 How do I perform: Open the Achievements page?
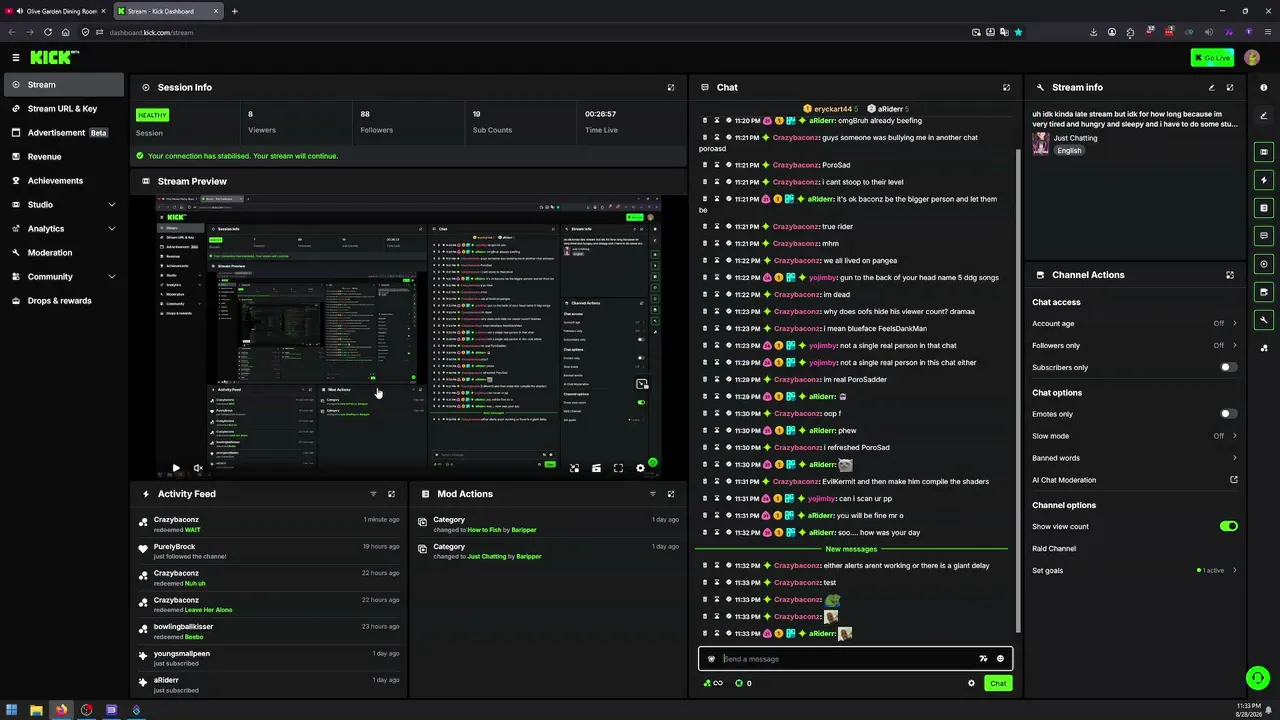tap(63, 181)
